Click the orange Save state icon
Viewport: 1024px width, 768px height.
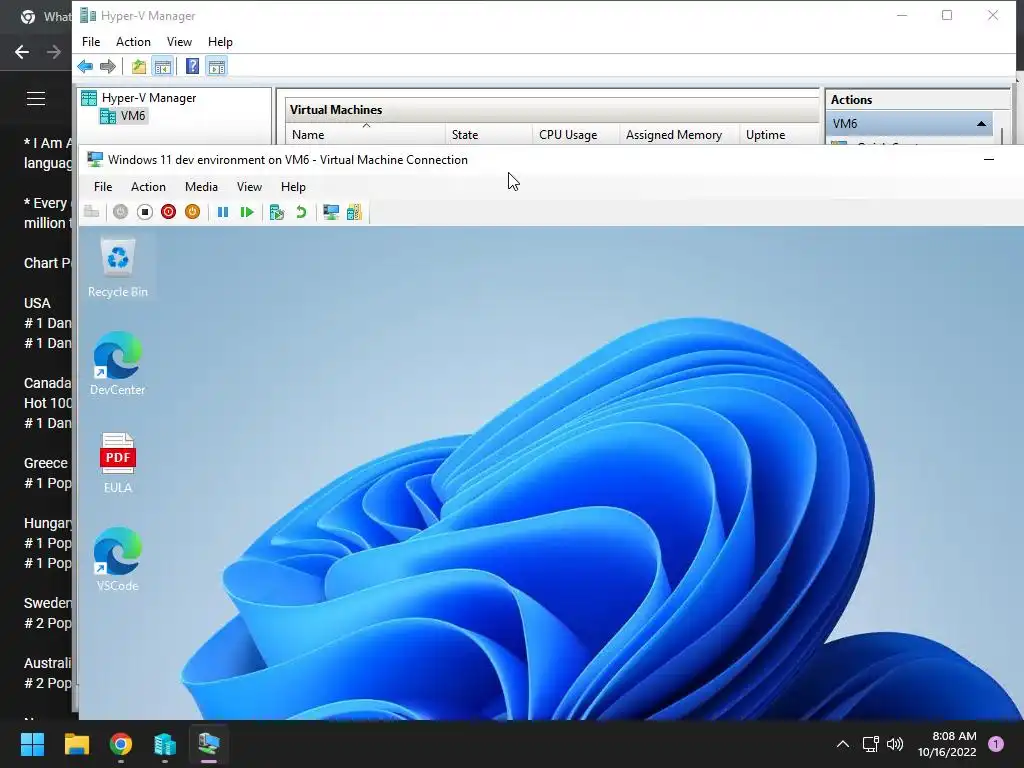click(192, 212)
